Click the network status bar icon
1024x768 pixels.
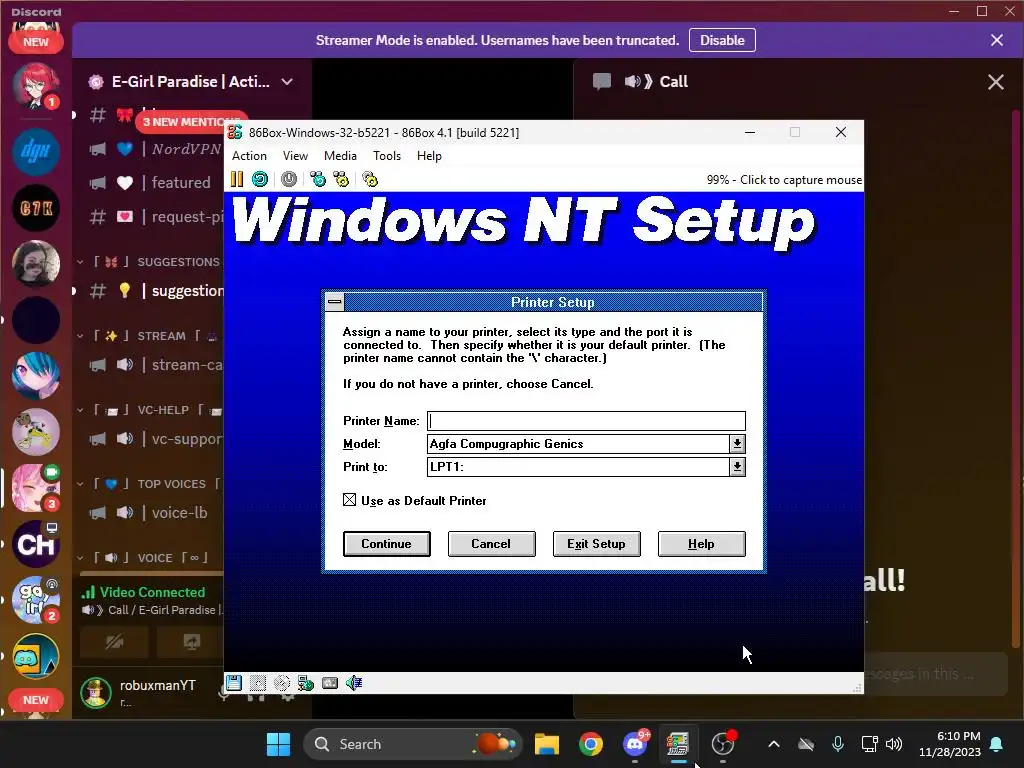pyautogui.click(x=306, y=683)
